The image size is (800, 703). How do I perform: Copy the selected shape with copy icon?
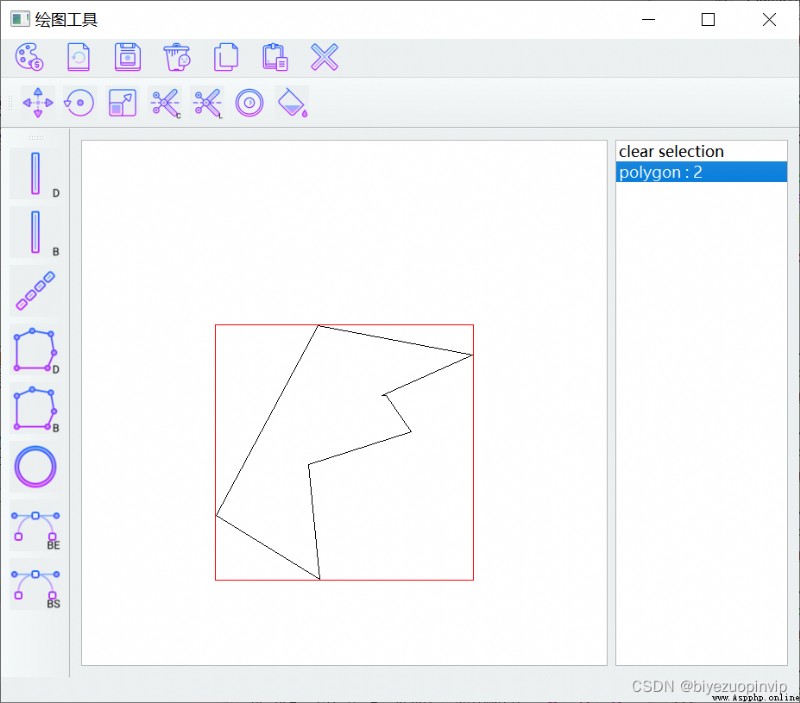tap(226, 57)
